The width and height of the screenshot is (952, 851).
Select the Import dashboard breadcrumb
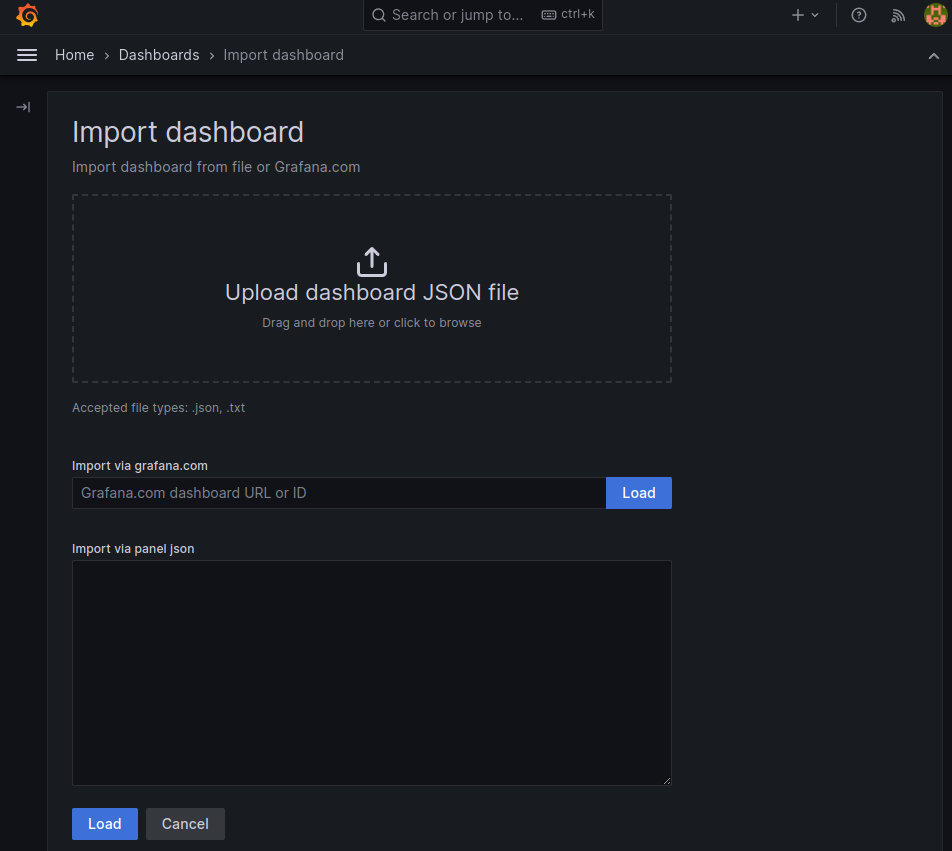tap(283, 55)
